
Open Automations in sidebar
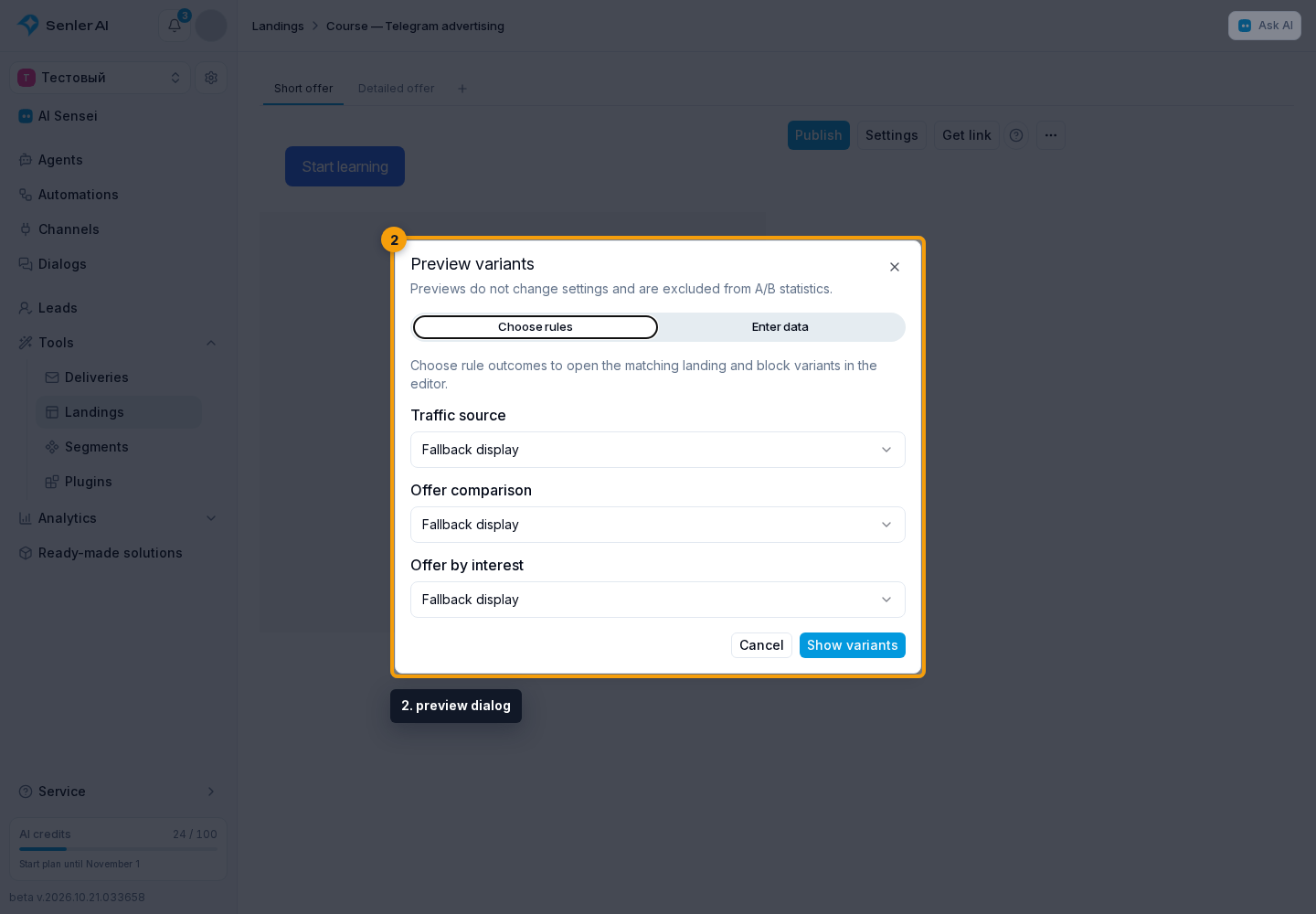pyautogui.click(x=119, y=195)
